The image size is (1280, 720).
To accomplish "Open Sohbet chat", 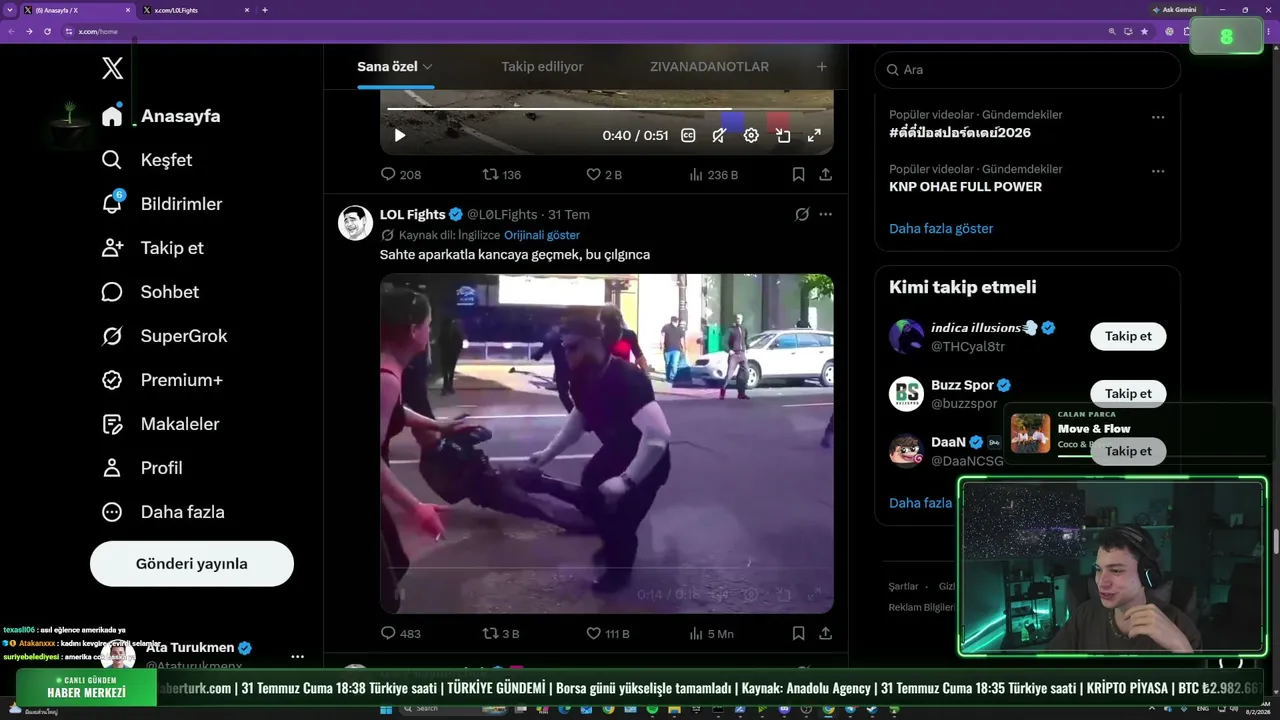I will (150, 292).
